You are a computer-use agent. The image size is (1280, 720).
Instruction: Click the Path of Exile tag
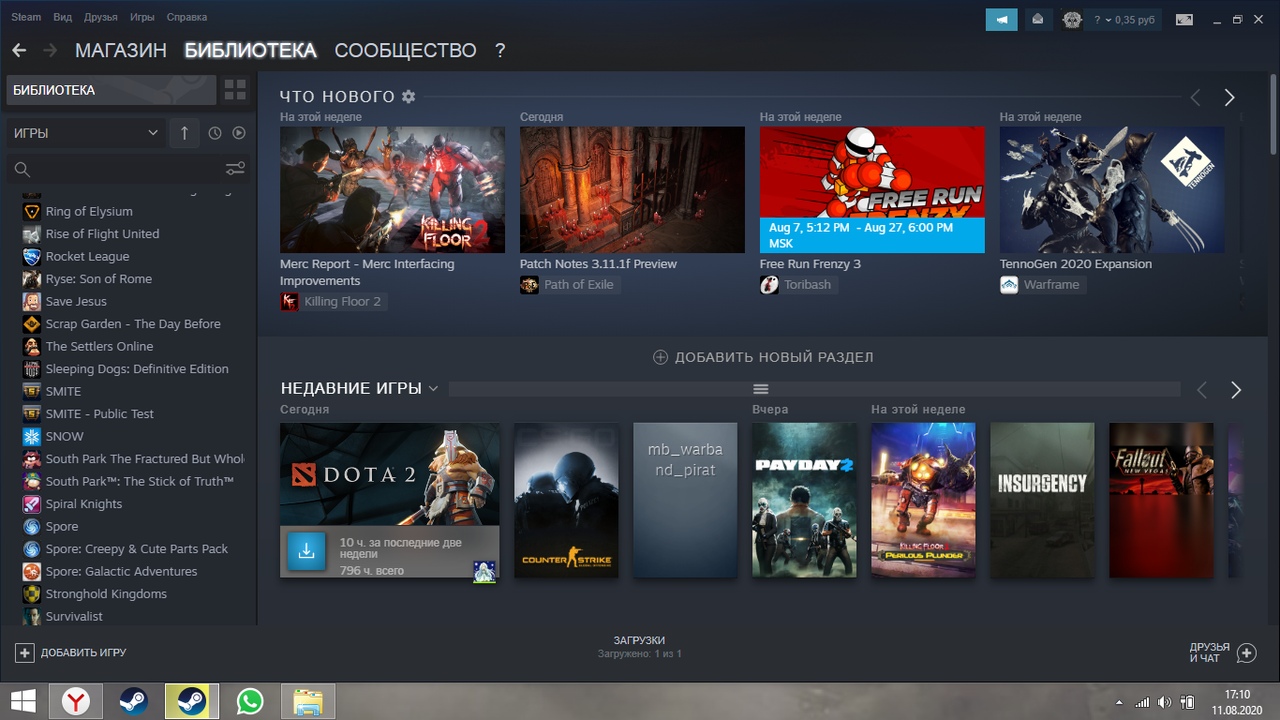pyautogui.click(x=569, y=285)
